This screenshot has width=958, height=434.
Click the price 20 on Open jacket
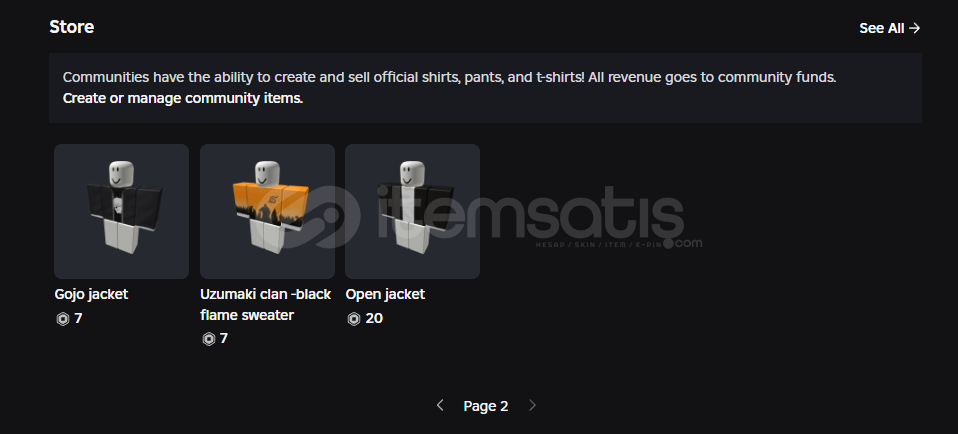pos(374,318)
